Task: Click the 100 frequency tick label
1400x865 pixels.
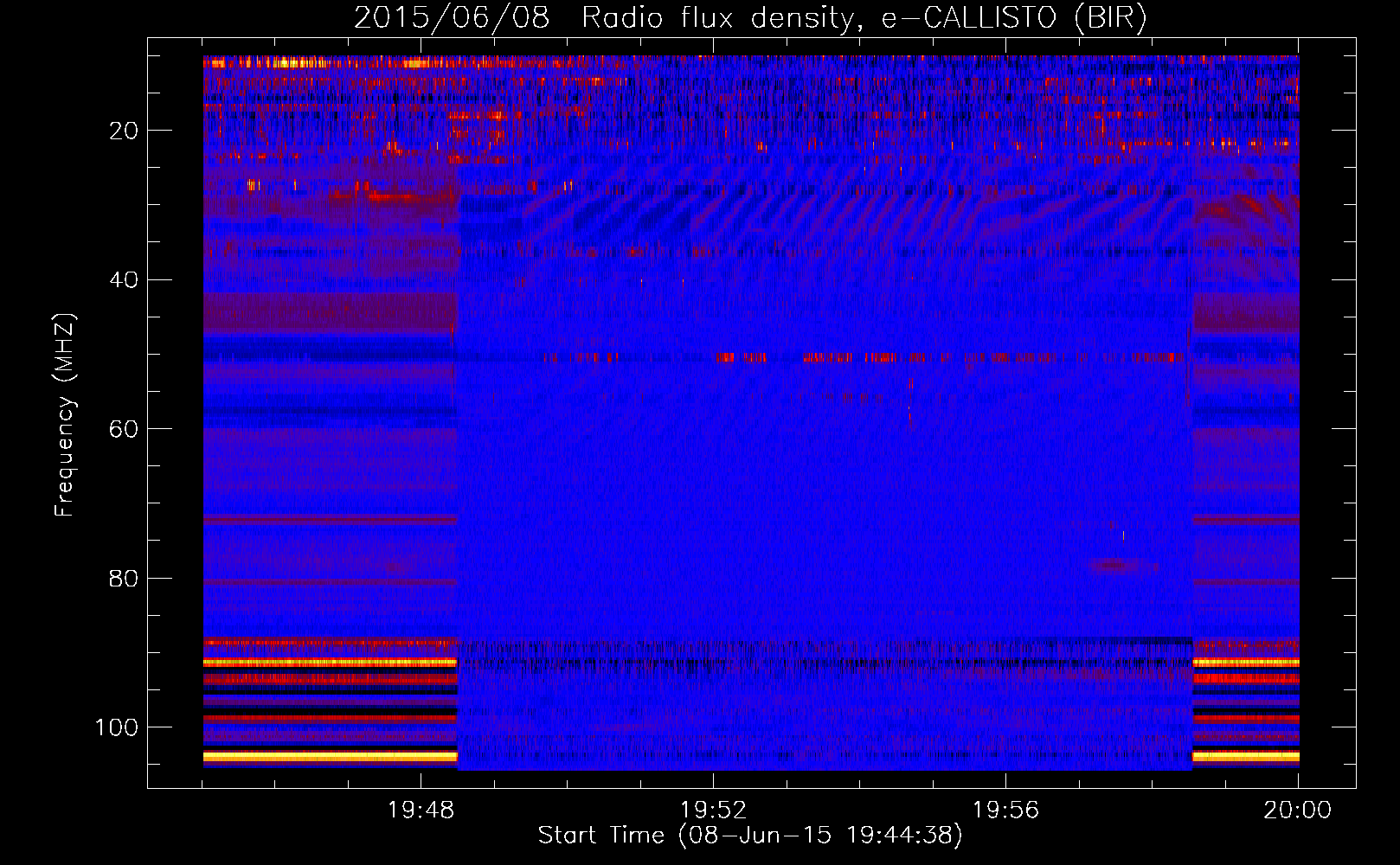Action: coord(117,727)
